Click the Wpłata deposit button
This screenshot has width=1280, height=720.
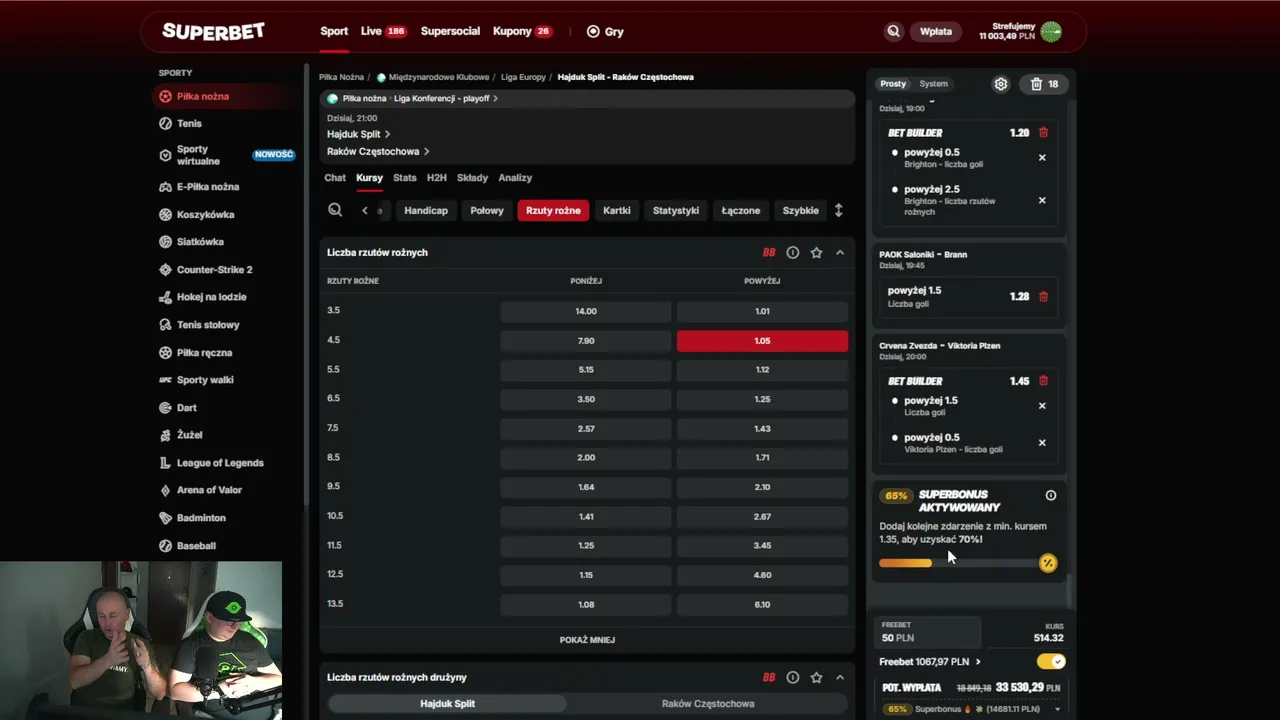[936, 31]
